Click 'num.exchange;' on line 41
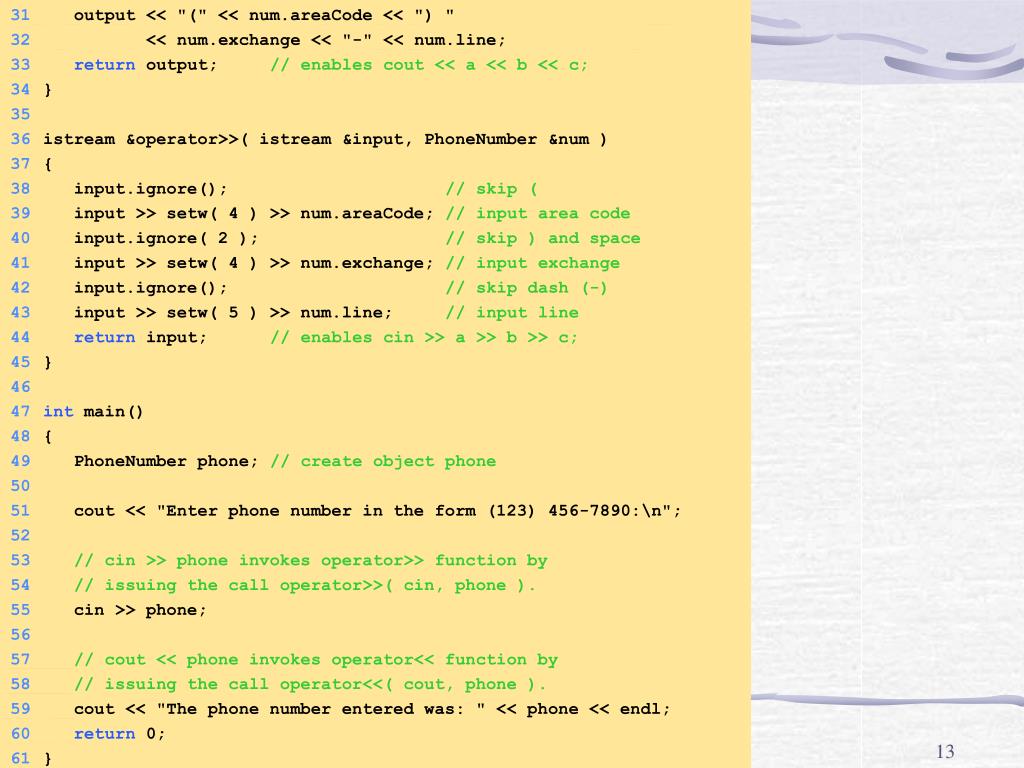This screenshot has height=768, width=1024. (366, 263)
